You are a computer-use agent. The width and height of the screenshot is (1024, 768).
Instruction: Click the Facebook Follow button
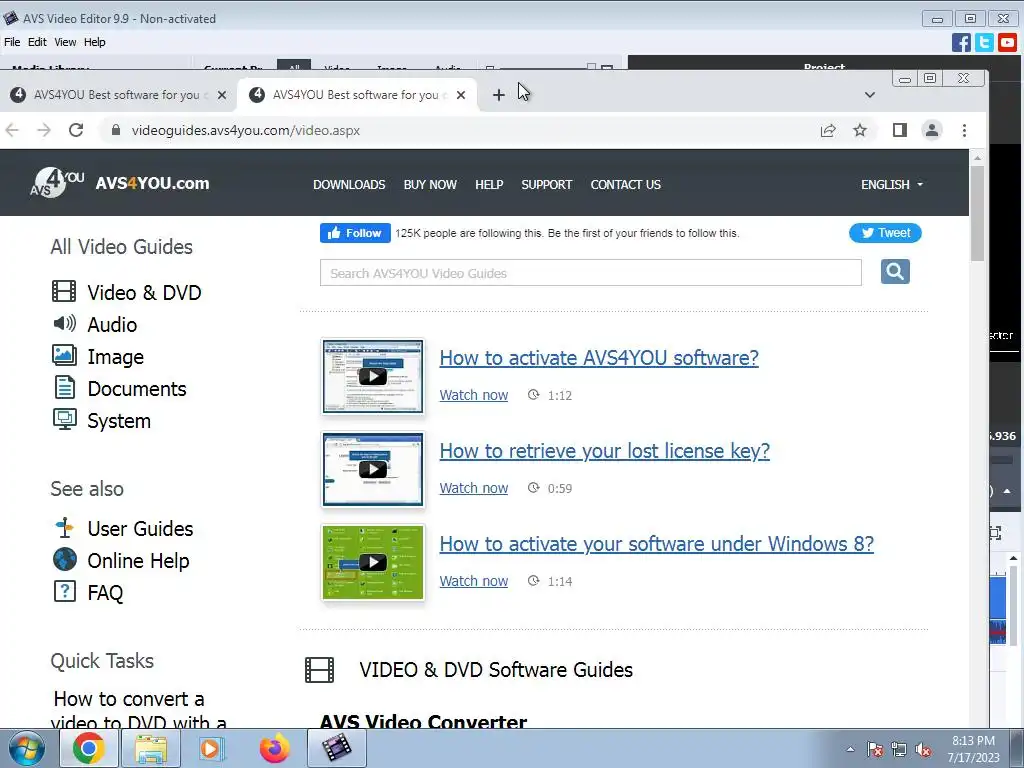(x=355, y=233)
